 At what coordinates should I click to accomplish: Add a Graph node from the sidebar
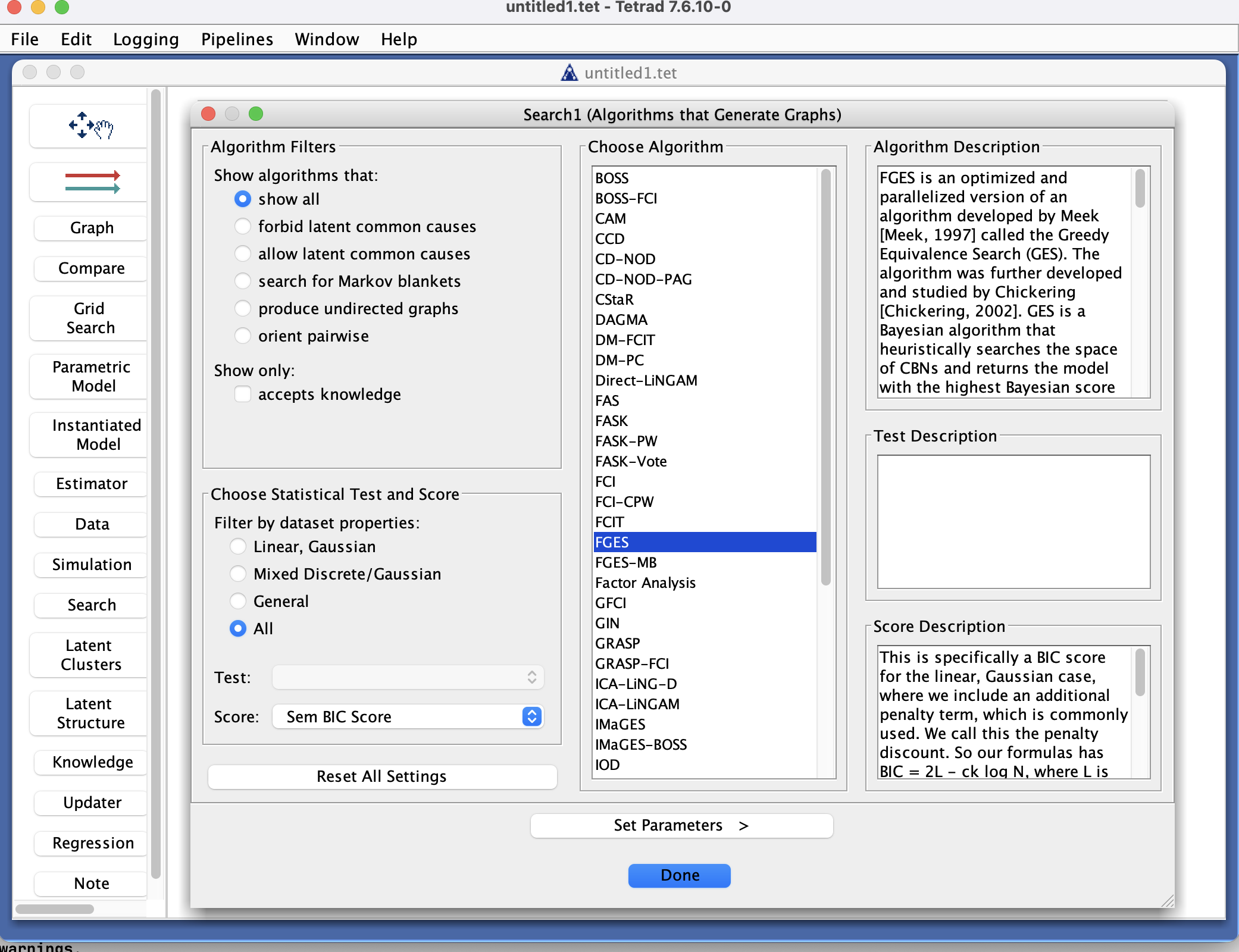[x=92, y=228]
